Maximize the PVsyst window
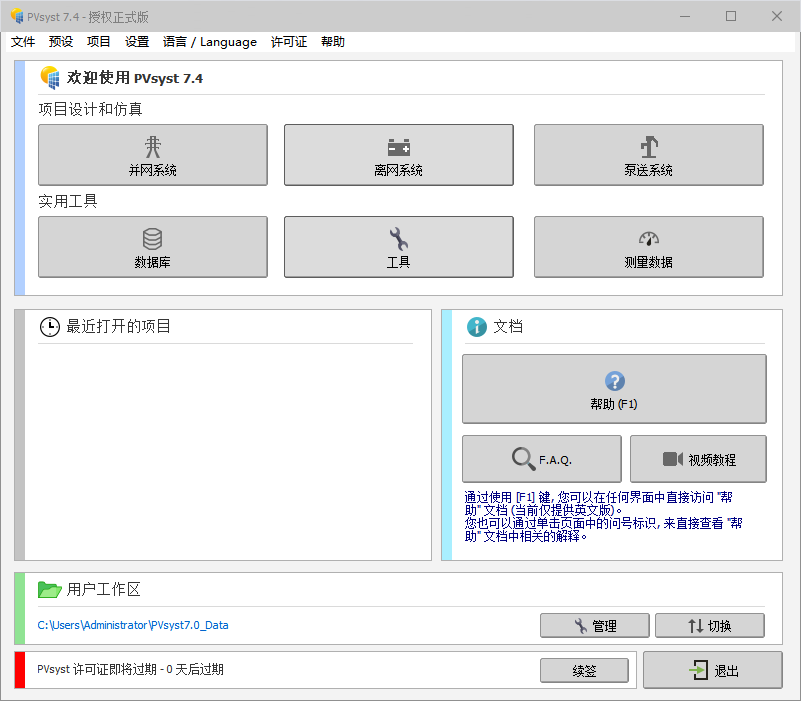This screenshot has width=801, height=701. click(731, 16)
